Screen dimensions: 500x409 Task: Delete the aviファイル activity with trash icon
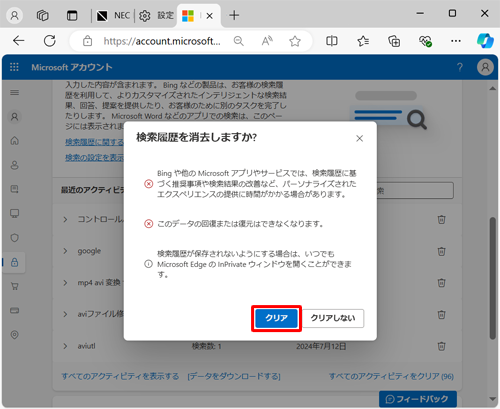[441, 314]
